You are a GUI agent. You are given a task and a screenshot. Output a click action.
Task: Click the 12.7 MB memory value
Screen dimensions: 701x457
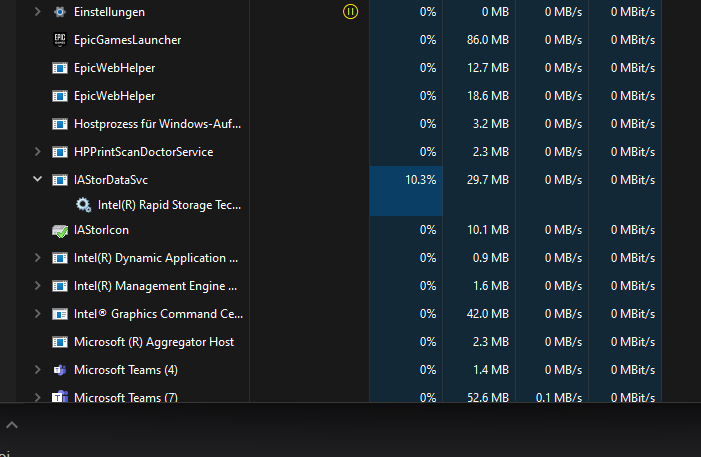coord(488,68)
